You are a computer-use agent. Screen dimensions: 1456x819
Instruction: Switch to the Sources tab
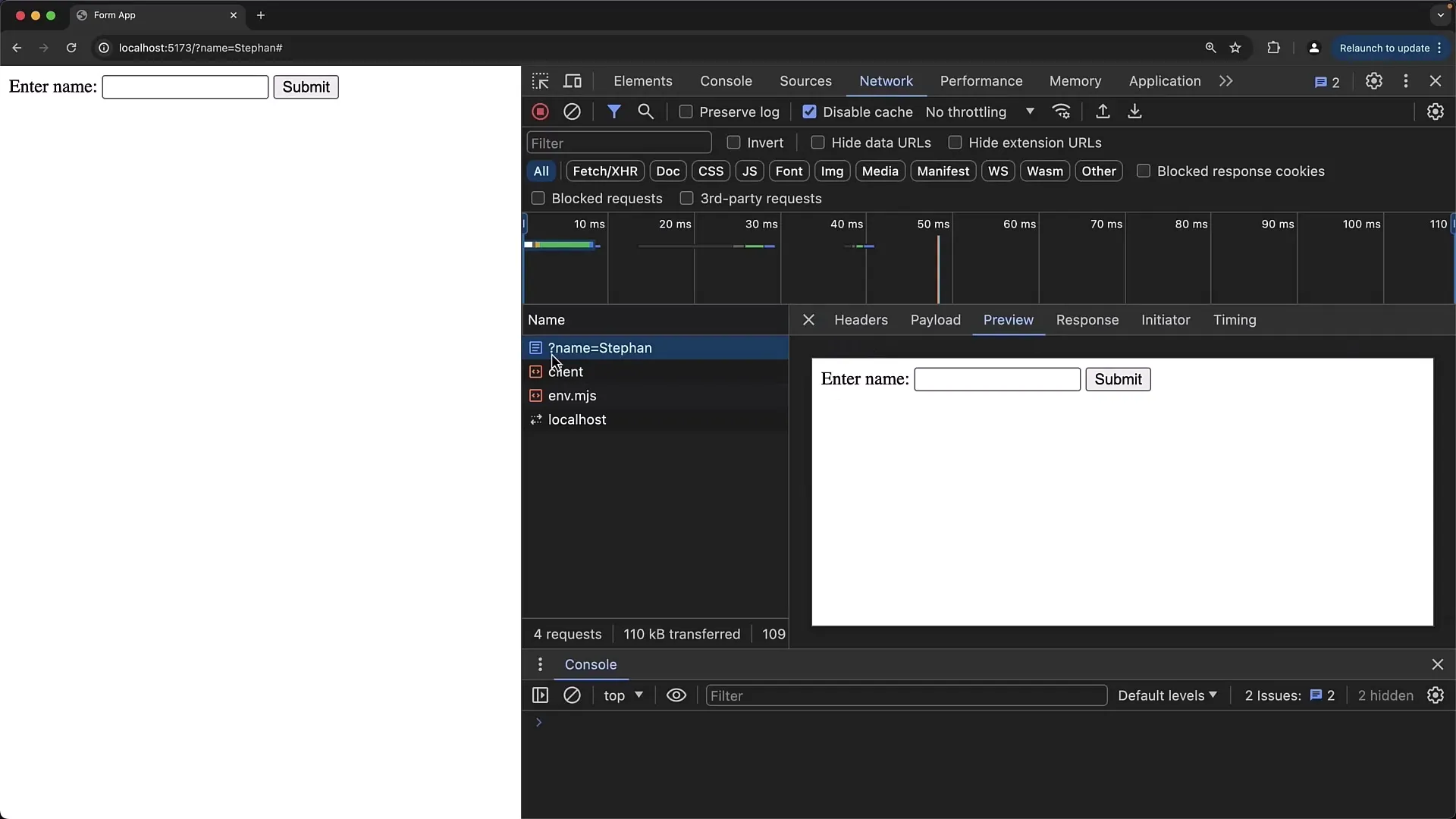tap(805, 81)
